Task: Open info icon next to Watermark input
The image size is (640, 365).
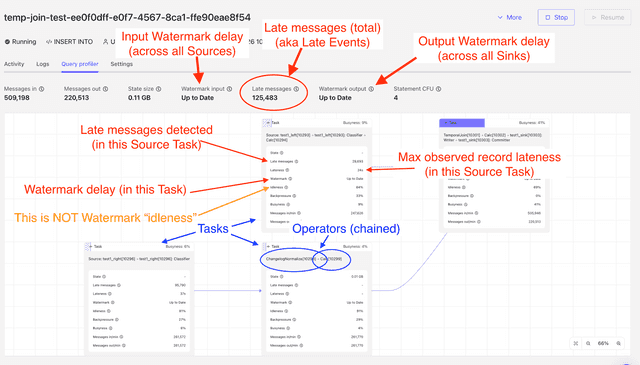Action: coord(229,89)
